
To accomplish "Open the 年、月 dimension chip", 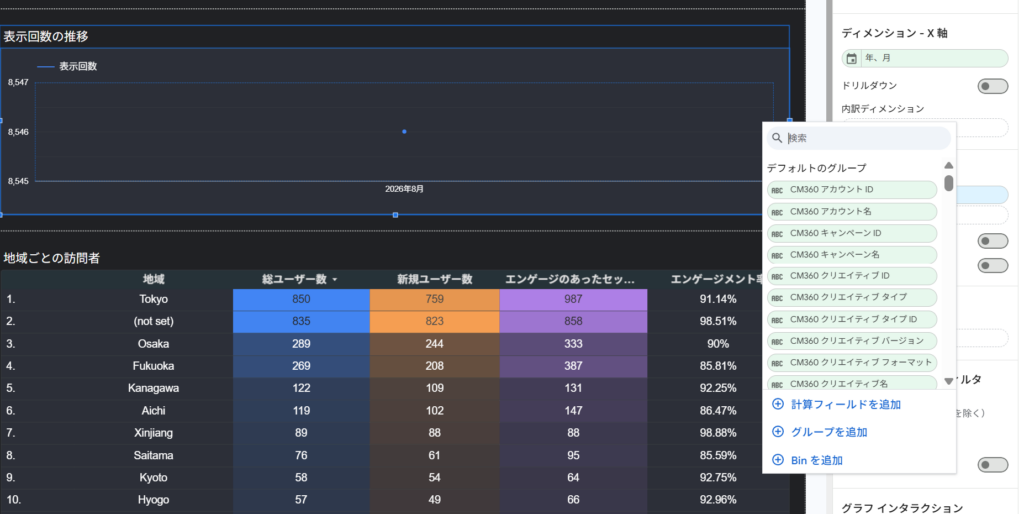I will (925, 58).
